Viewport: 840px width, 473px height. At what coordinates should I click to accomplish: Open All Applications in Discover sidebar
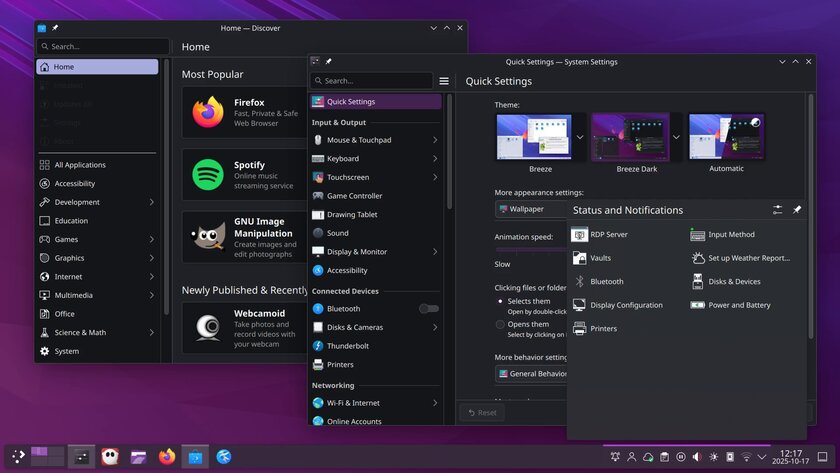click(x=80, y=165)
